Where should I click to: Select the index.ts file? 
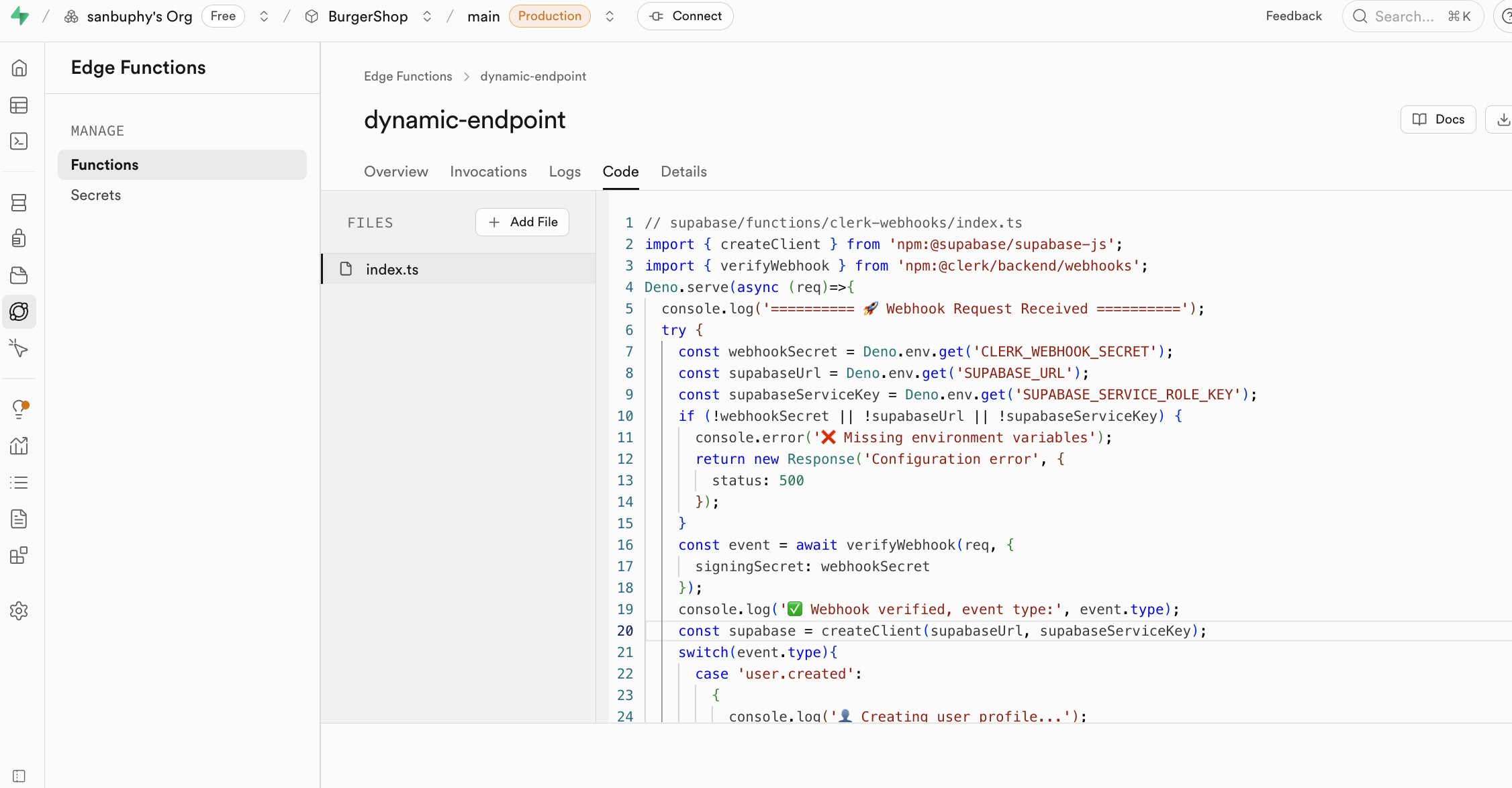pos(391,269)
